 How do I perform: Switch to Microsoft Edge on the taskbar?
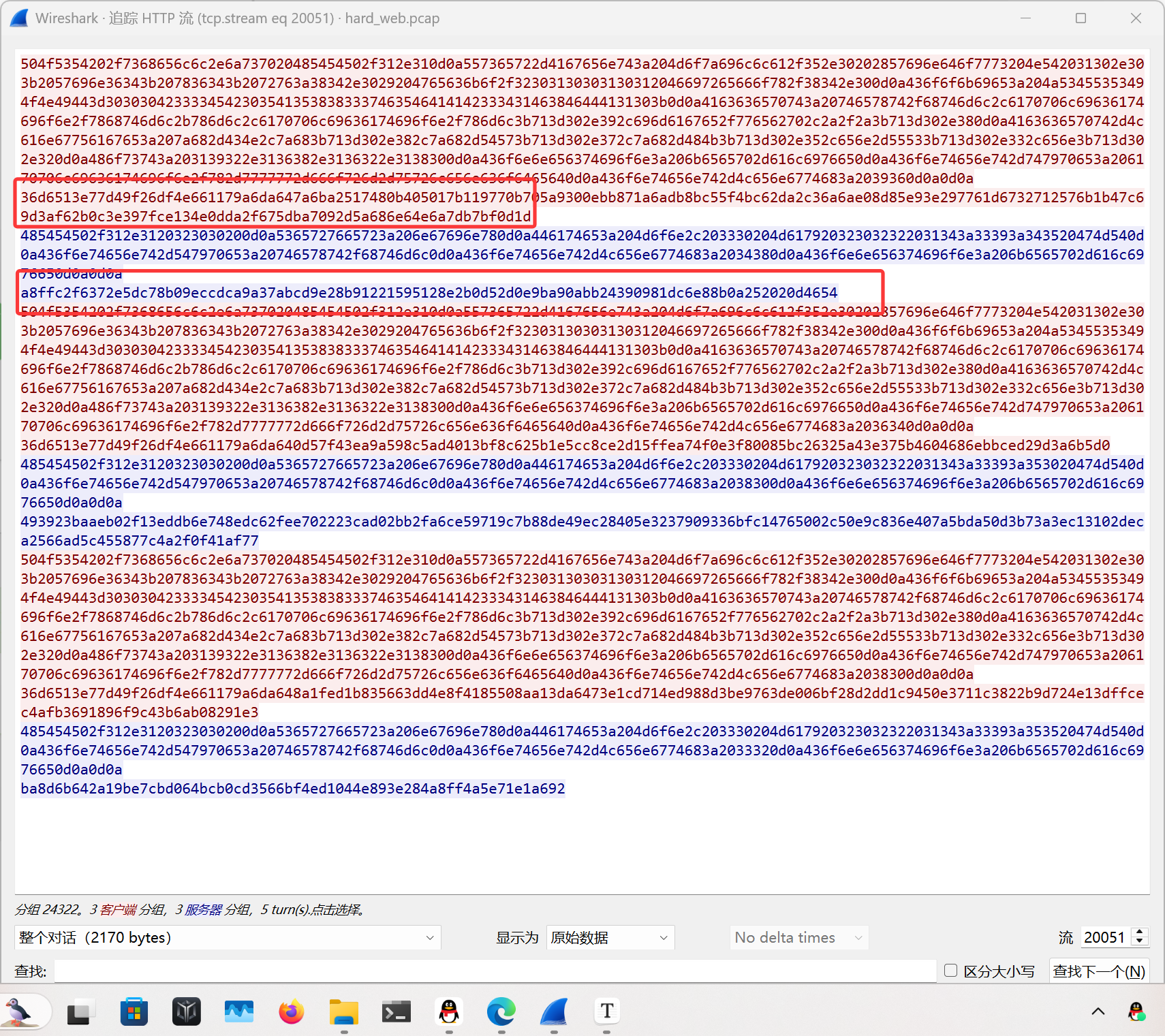click(501, 1012)
